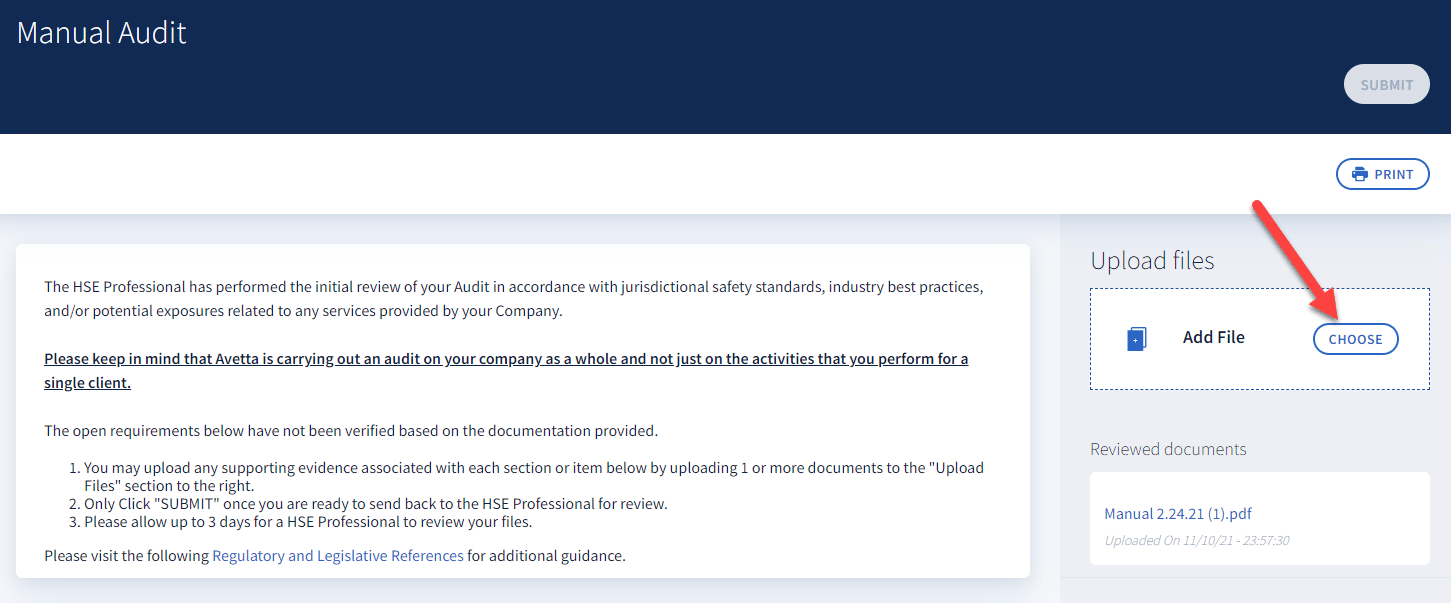Open Manual 2.24.21 (1).pdf link
This screenshot has height=603, width=1451.
pos(1178,514)
